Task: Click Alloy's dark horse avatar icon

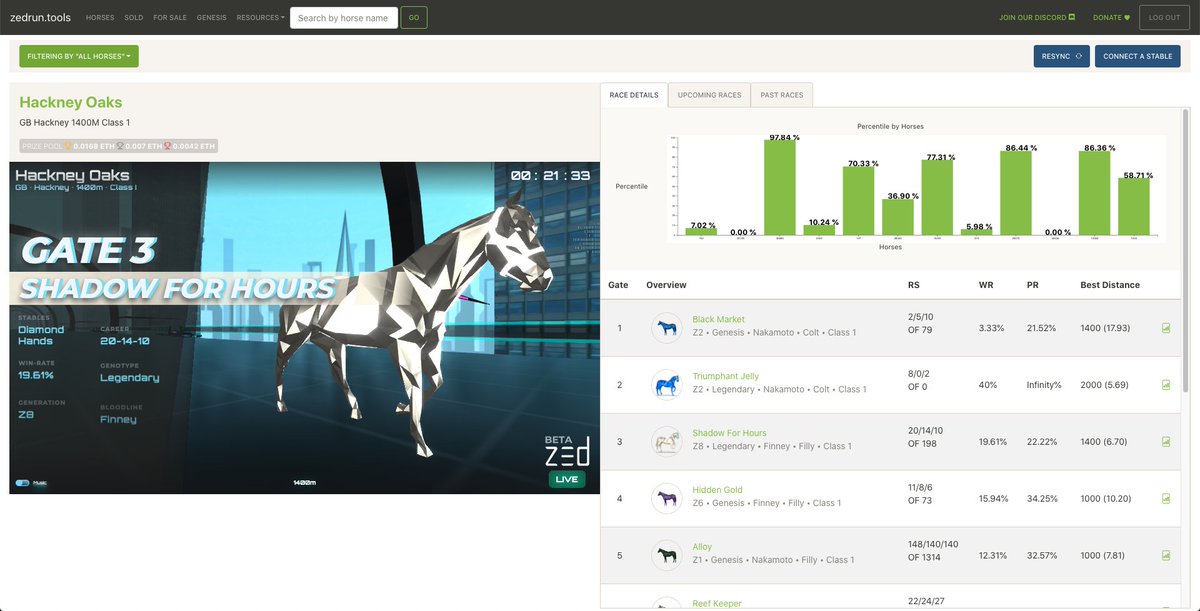Action: pyautogui.click(x=666, y=555)
